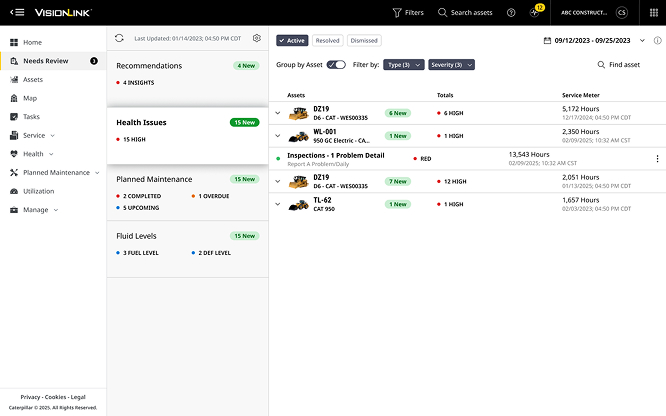Select the Fluid Levels summary card
Viewport: 666px width, 416px height.
(x=187, y=249)
